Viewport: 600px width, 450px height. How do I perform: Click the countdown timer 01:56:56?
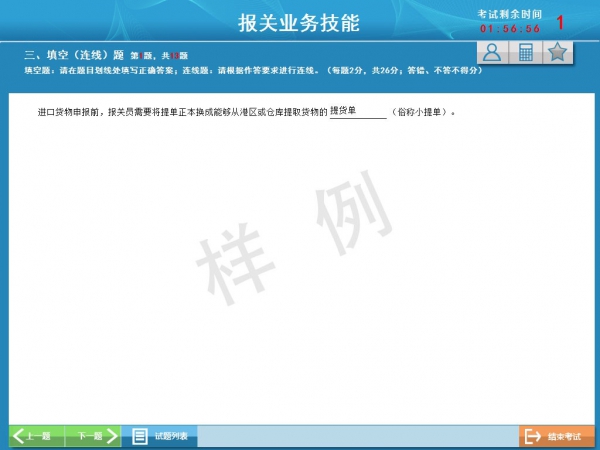510,29
